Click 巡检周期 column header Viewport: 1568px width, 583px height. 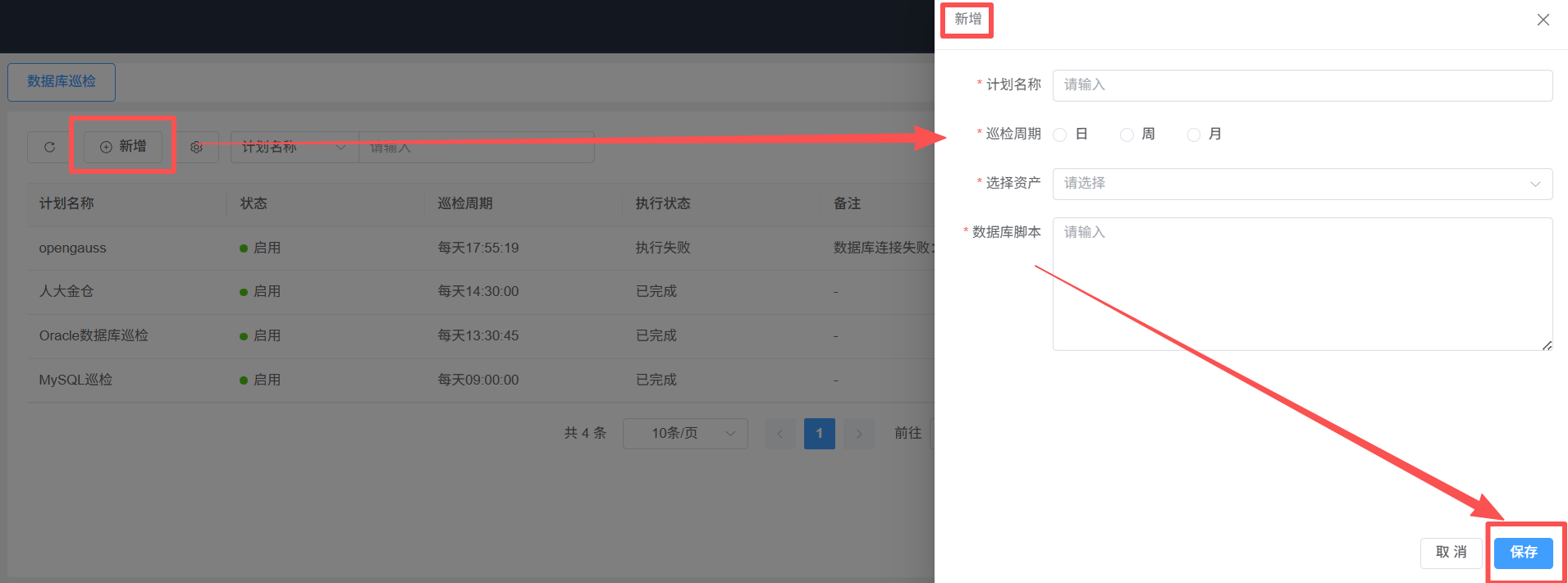tap(465, 203)
